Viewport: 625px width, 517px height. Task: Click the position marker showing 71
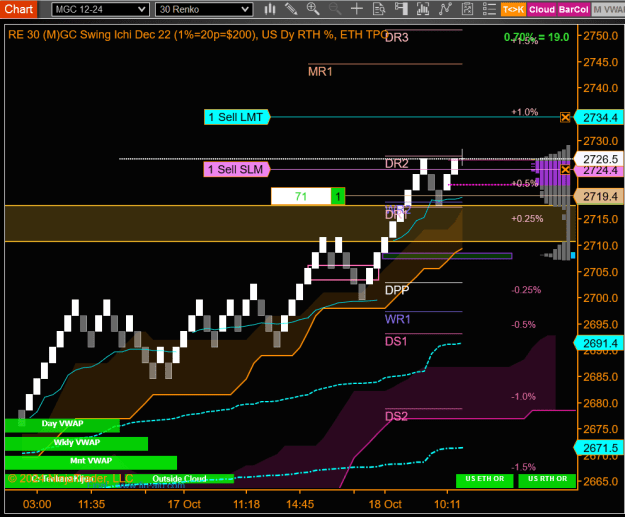(x=301, y=196)
